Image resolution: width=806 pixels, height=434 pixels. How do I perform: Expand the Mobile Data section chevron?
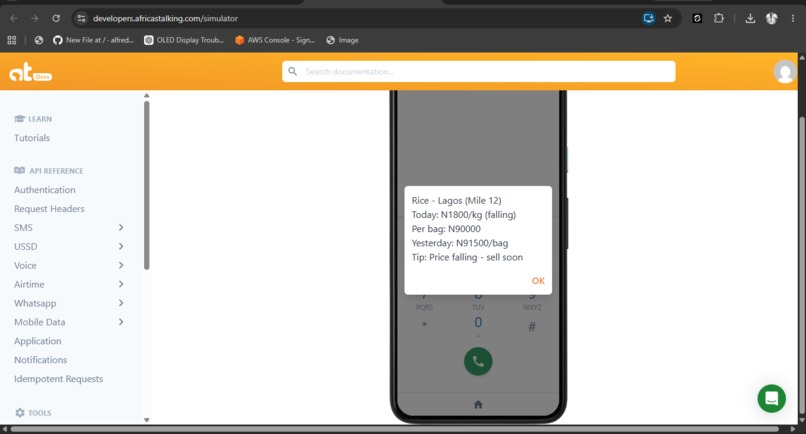coord(121,322)
